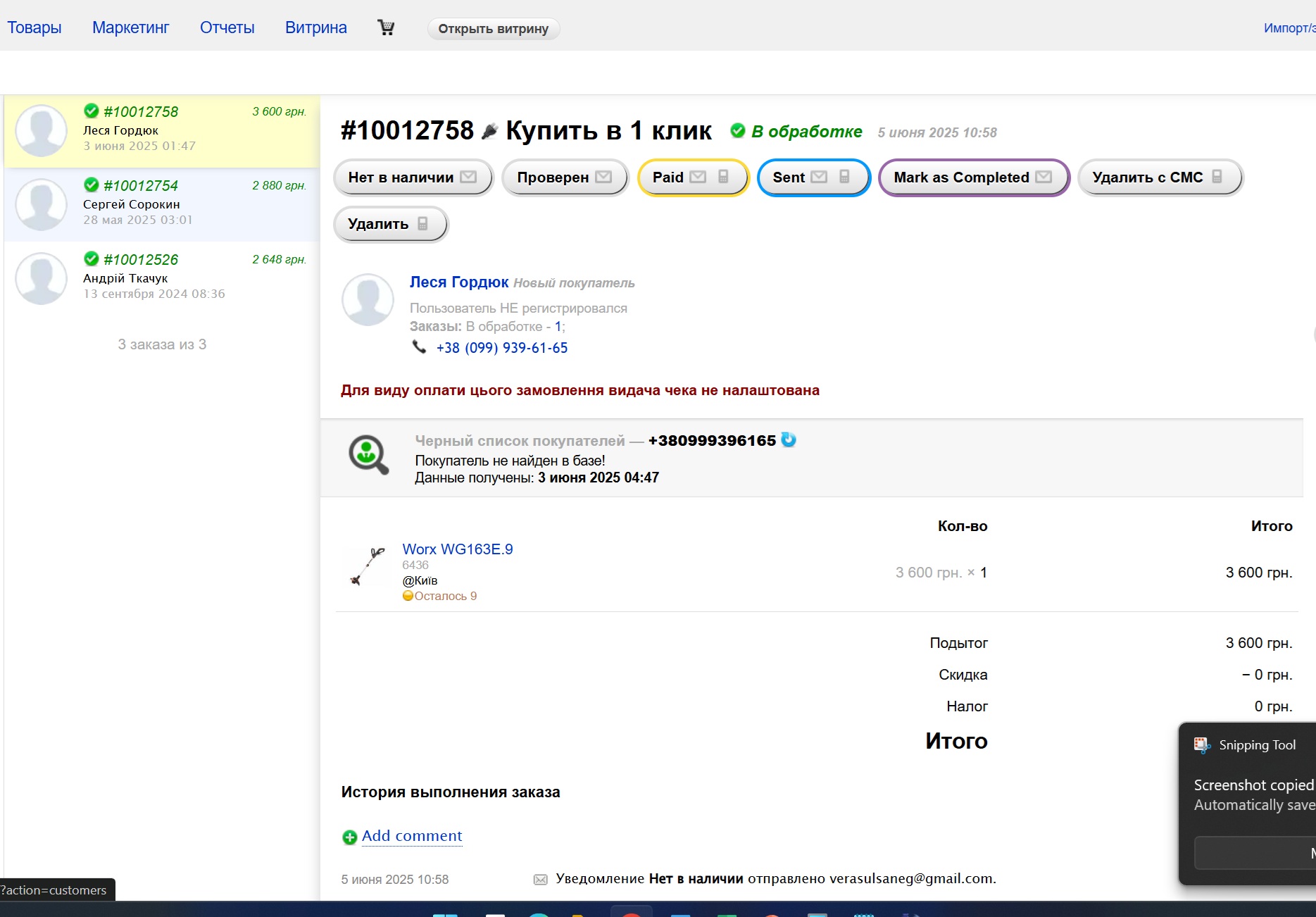Click green check icon of order #10012526
Screen dimensions: 1316x917
[92, 258]
